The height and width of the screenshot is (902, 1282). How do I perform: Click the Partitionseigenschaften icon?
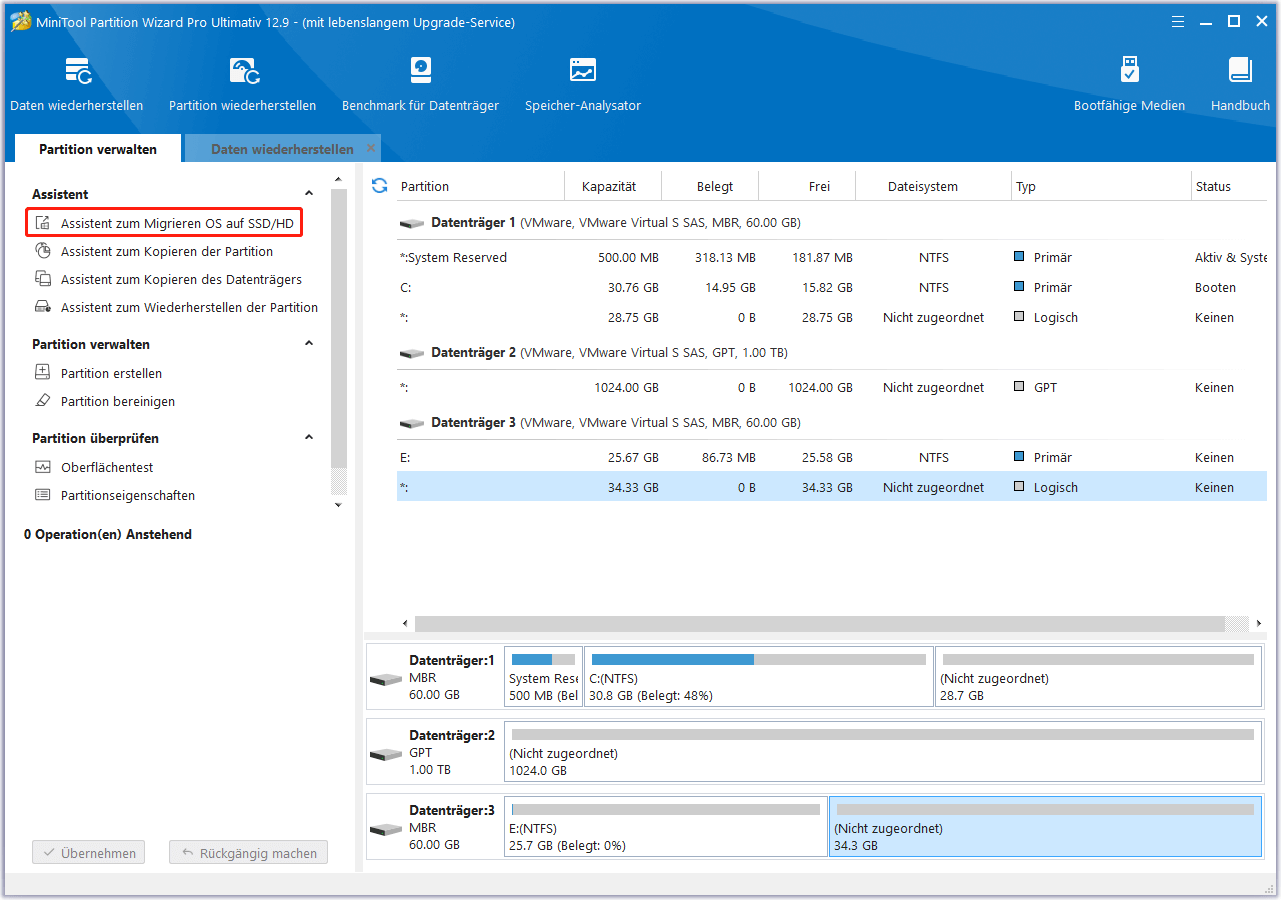coord(42,495)
